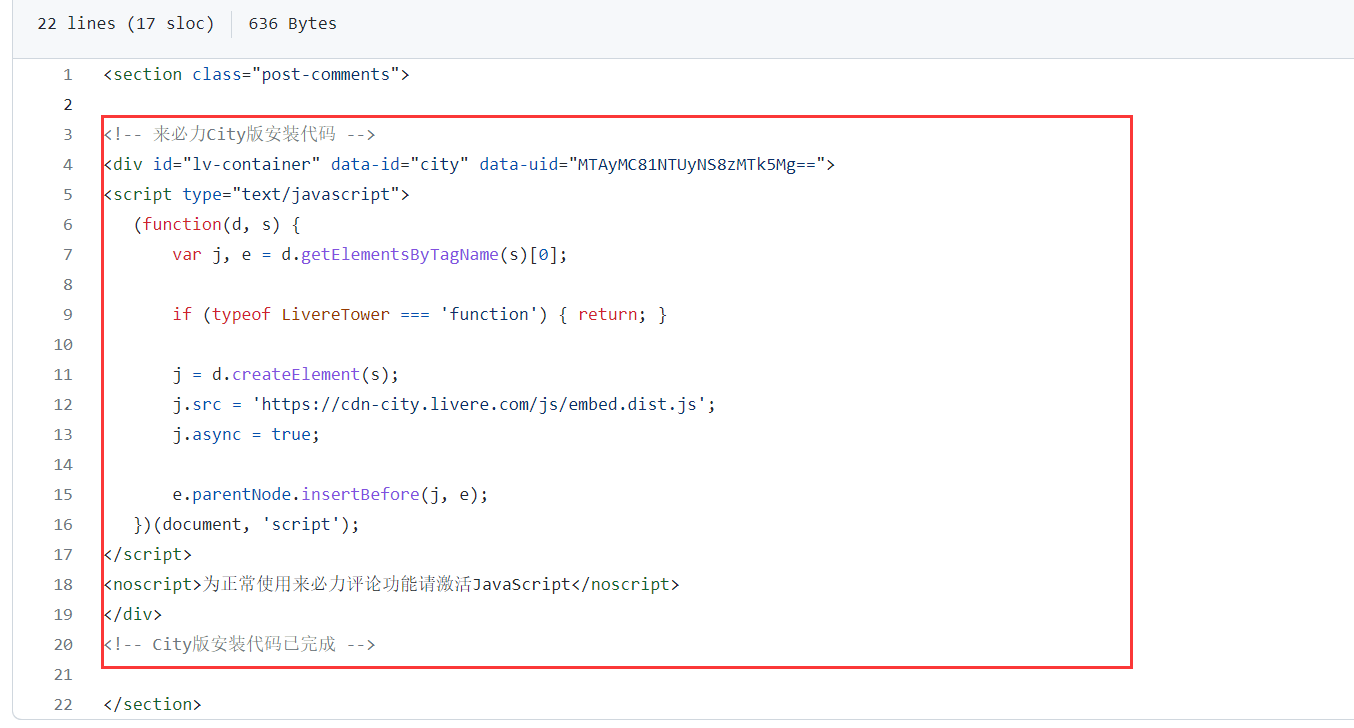1354x728 pixels.
Task: Click line number 17
Action: pos(64,554)
